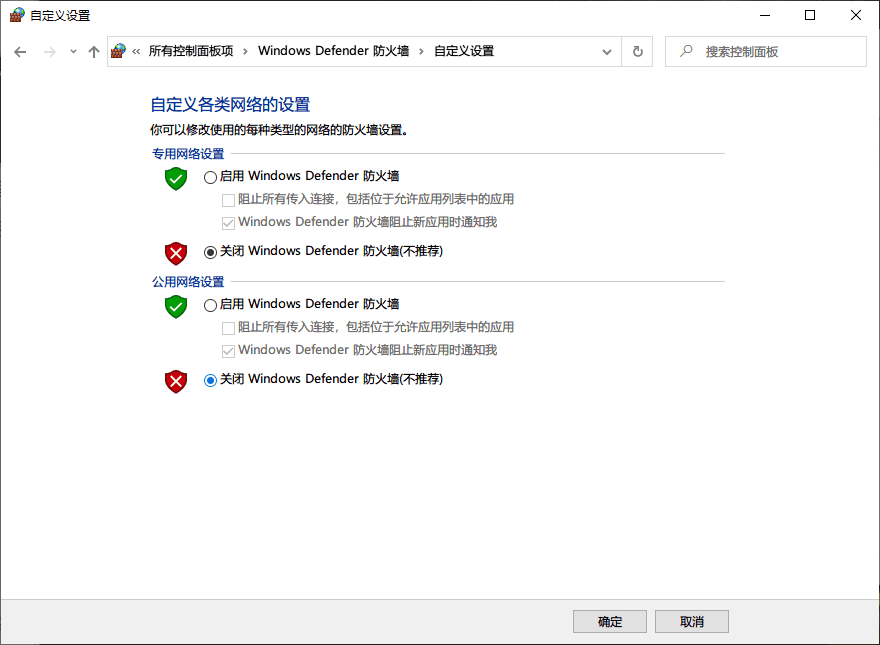The image size is (880, 645).
Task: Minimize the 自定义设置 window
Action: click(x=765, y=15)
